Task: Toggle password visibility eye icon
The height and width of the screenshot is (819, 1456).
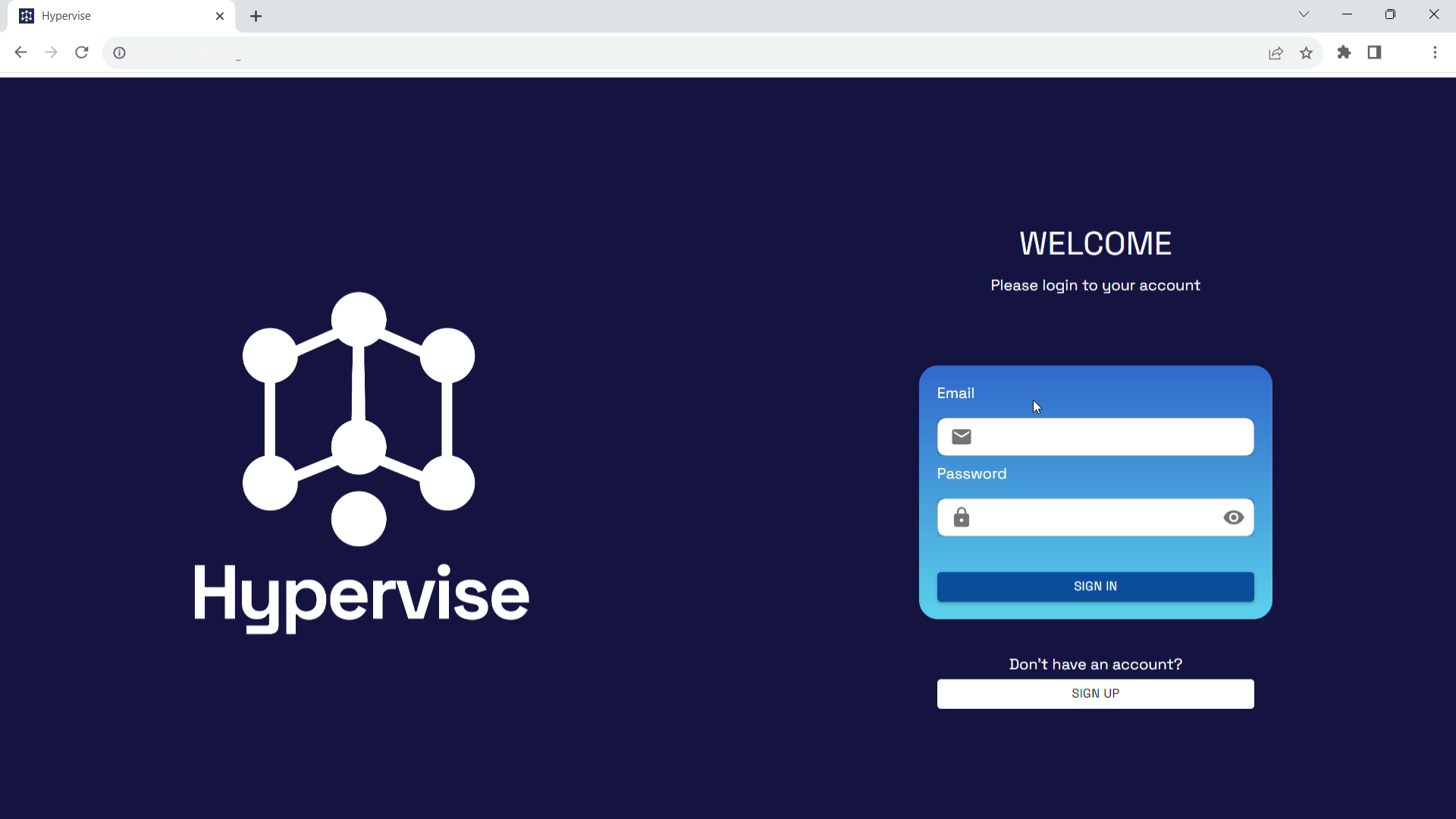Action: click(x=1233, y=517)
